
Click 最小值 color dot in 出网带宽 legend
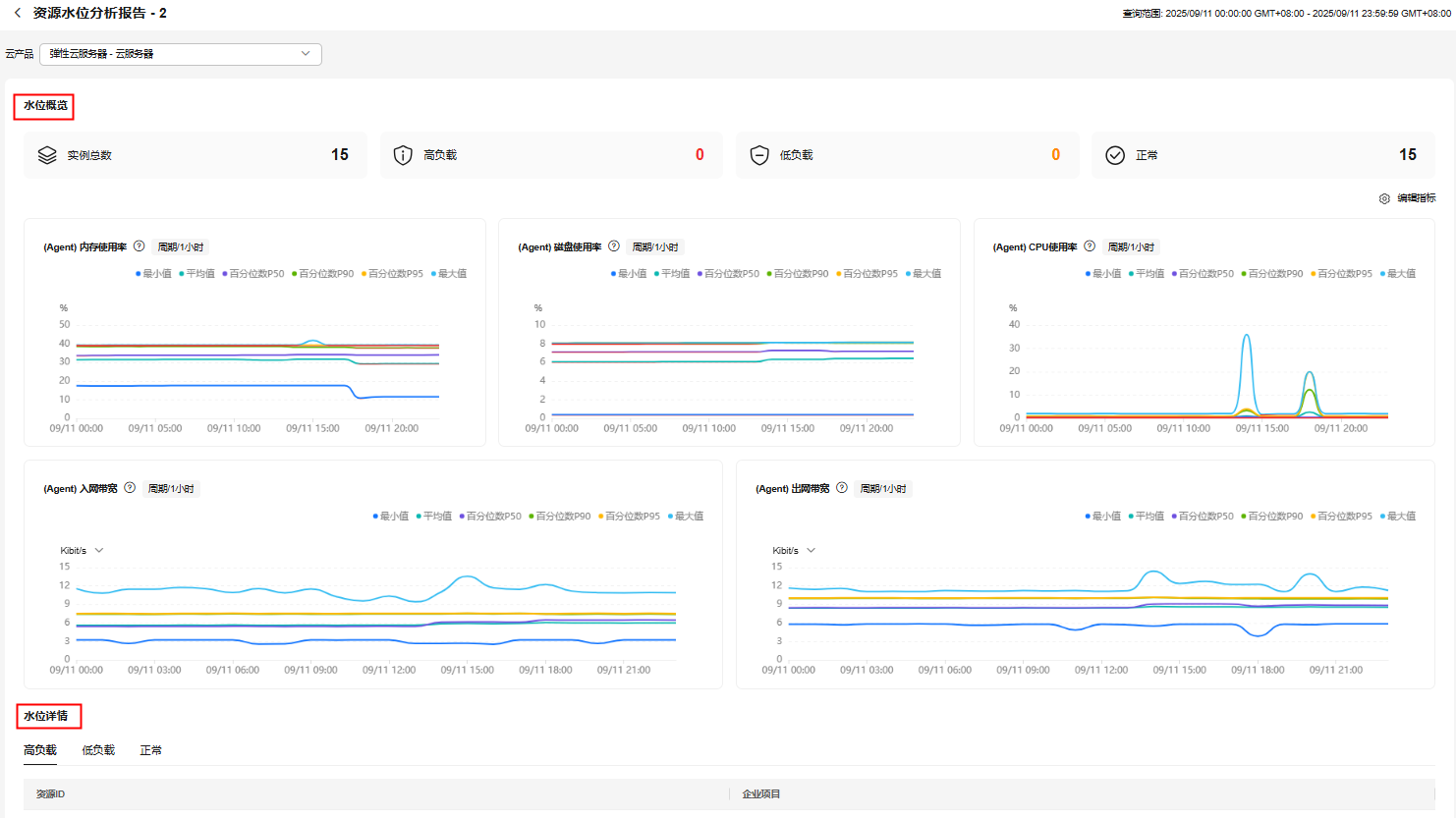point(1088,517)
